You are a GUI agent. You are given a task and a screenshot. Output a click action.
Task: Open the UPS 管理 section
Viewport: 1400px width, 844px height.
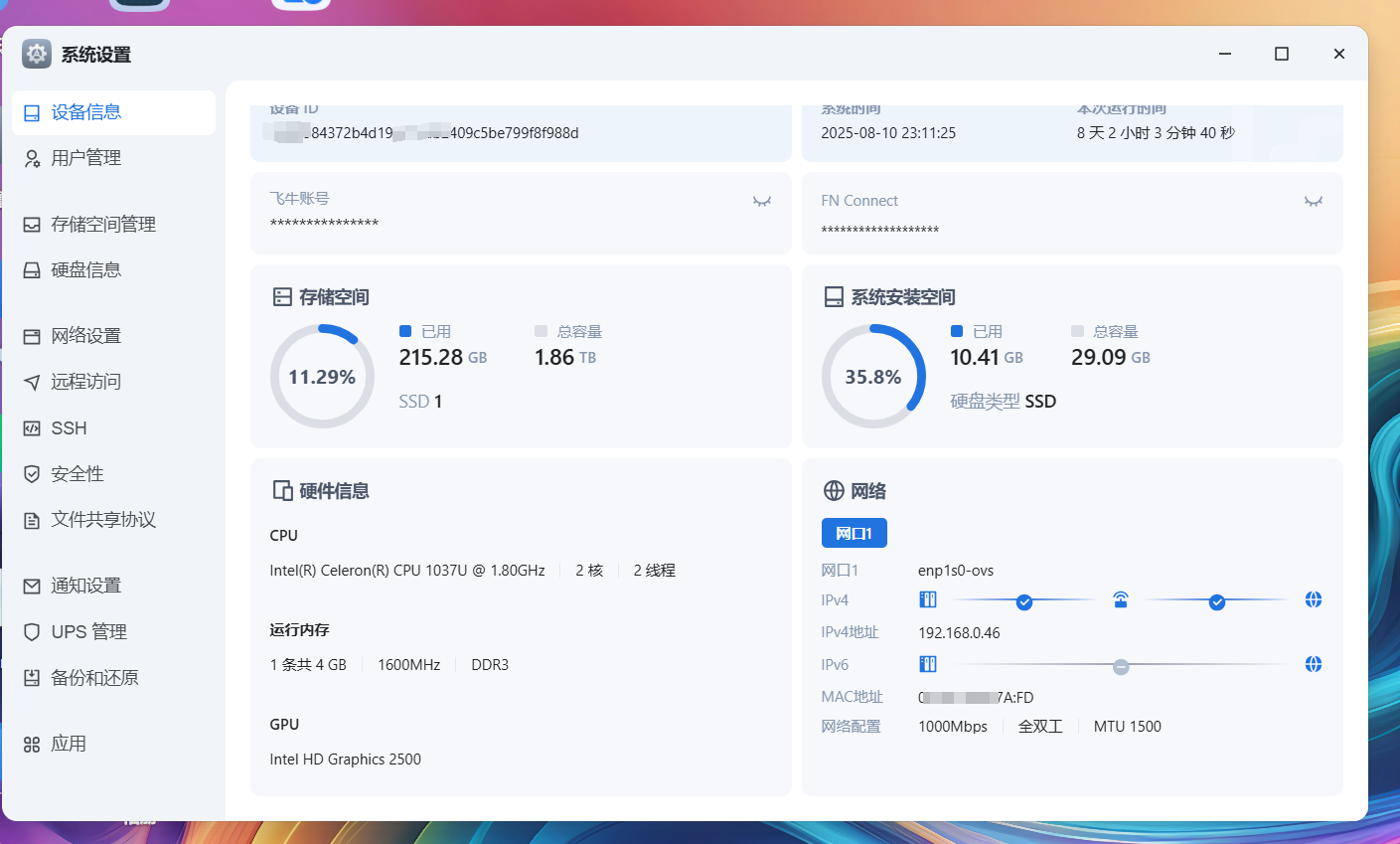(88, 632)
